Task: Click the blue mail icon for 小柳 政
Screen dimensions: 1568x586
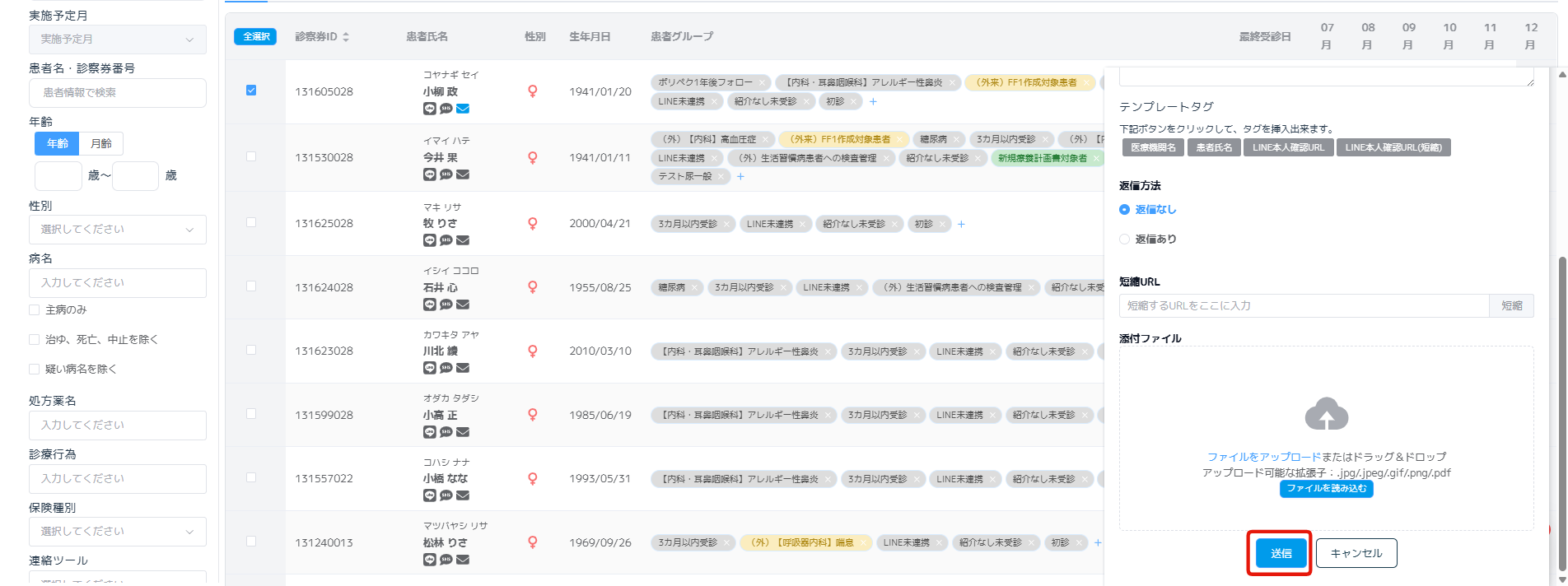Action: (463, 109)
